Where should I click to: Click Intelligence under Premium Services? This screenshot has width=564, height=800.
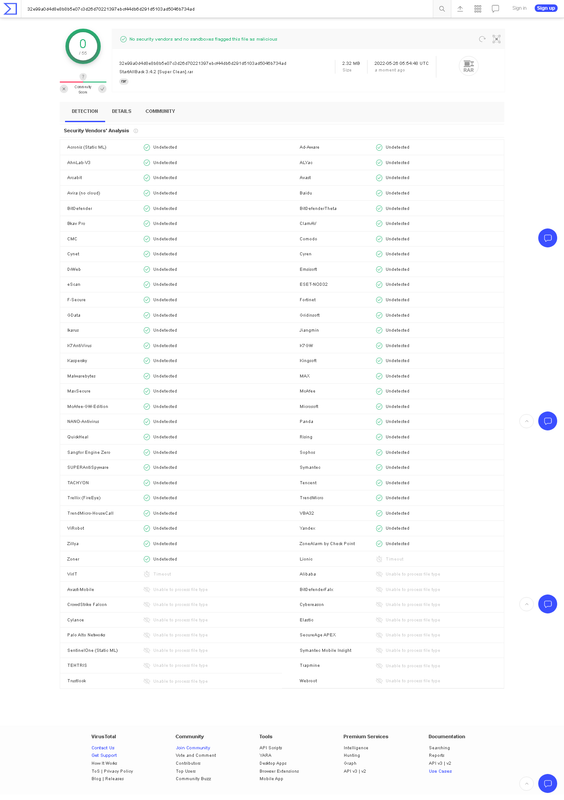pos(356,747)
